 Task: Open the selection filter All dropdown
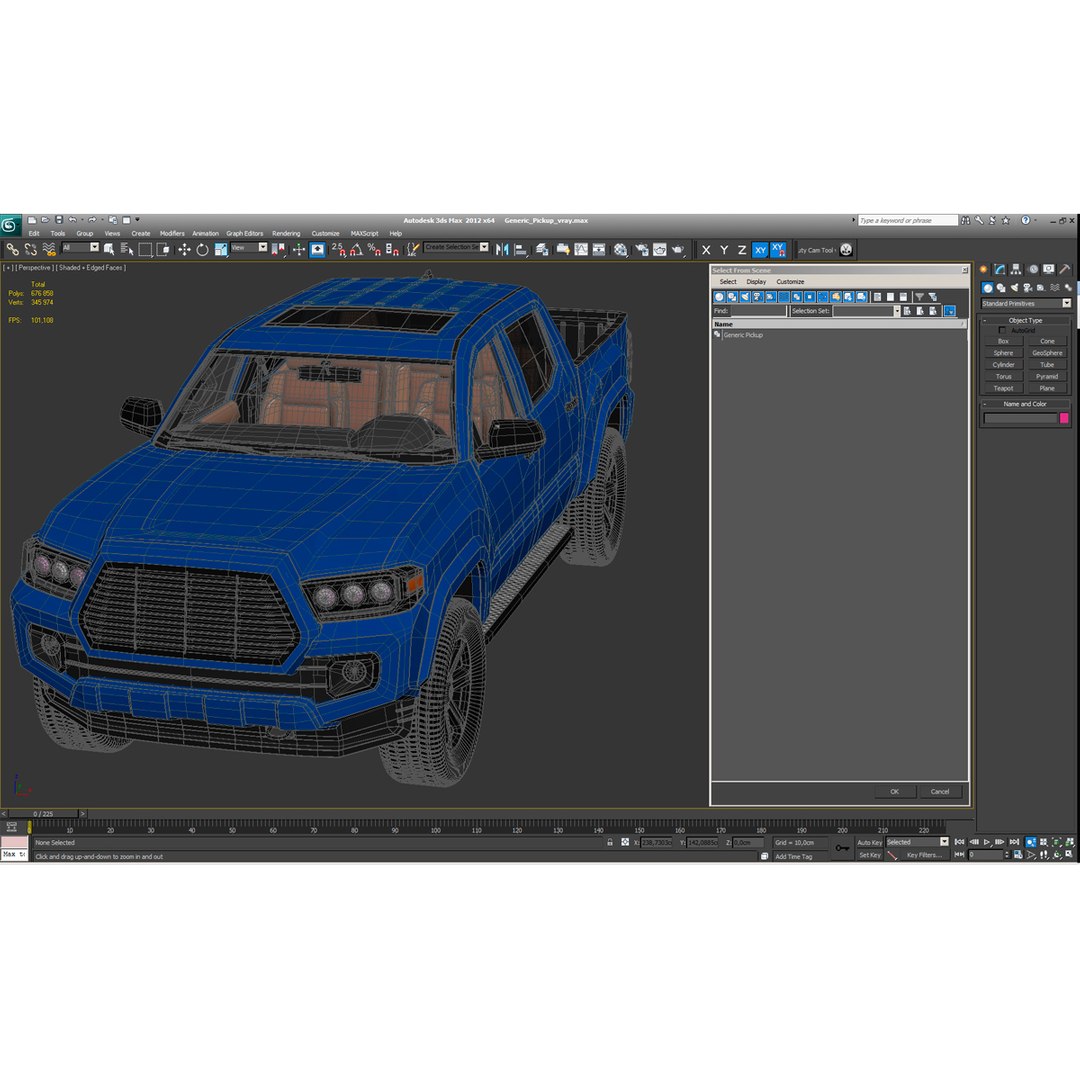coord(81,247)
